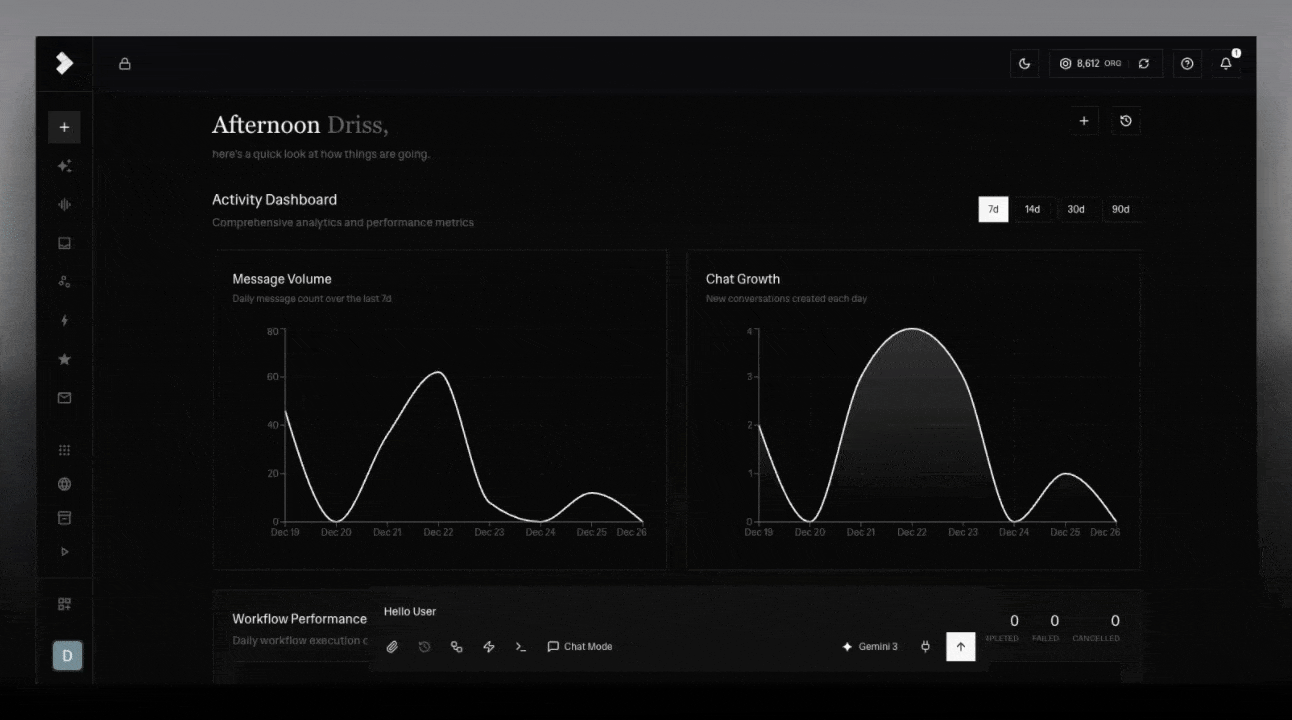The height and width of the screenshot is (720, 1292).
Task: Open the user avatar D menu
Action: tap(67, 656)
